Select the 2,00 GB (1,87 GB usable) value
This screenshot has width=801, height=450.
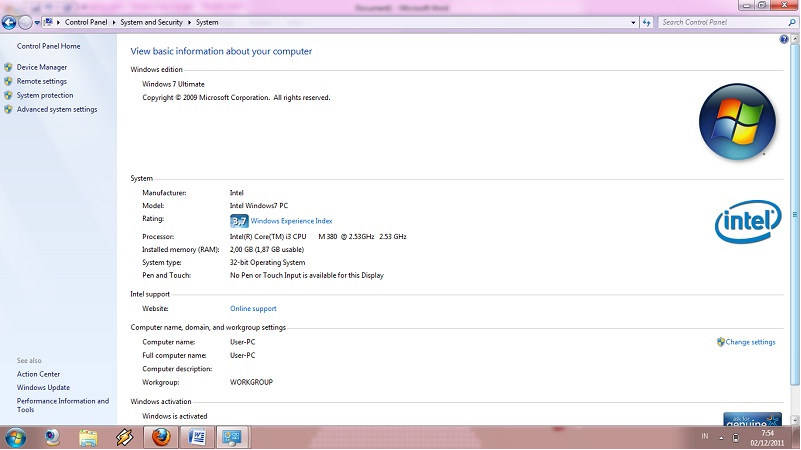267,250
